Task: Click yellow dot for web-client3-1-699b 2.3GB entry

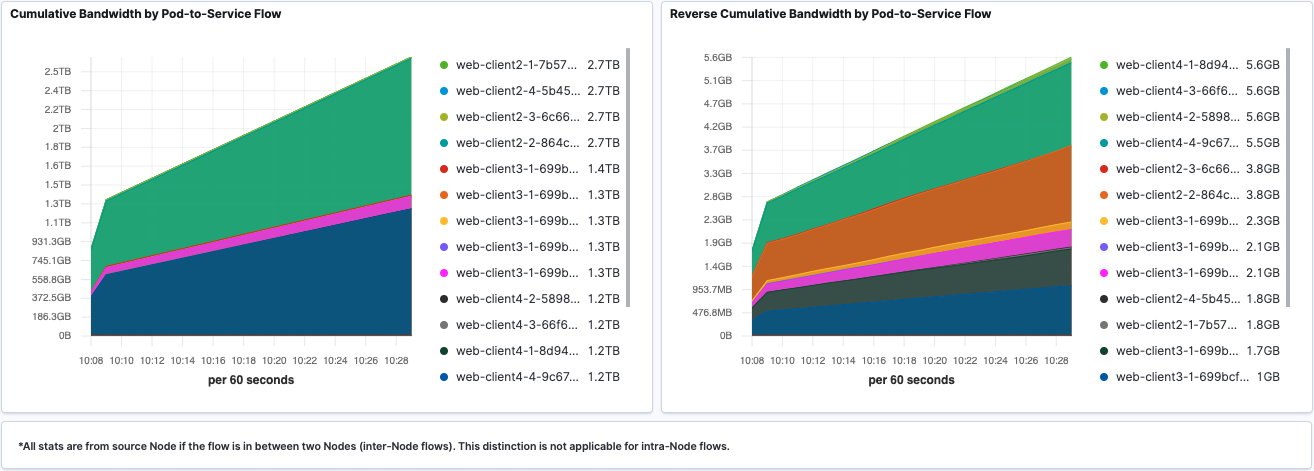Action: (1103, 221)
